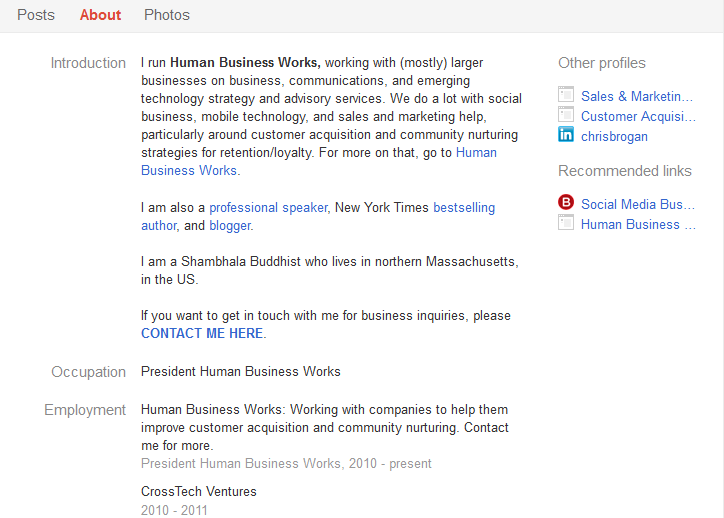Click the 'CrossTech Ventures' employment entry
The height and width of the screenshot is (518, 724).
coord(199,492)
